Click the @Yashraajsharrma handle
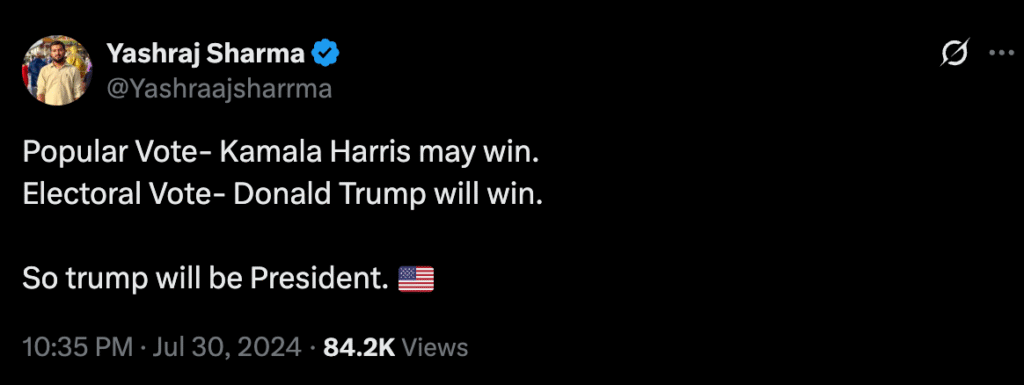Viewport: 1024px width, 385px height. (219, 88)
